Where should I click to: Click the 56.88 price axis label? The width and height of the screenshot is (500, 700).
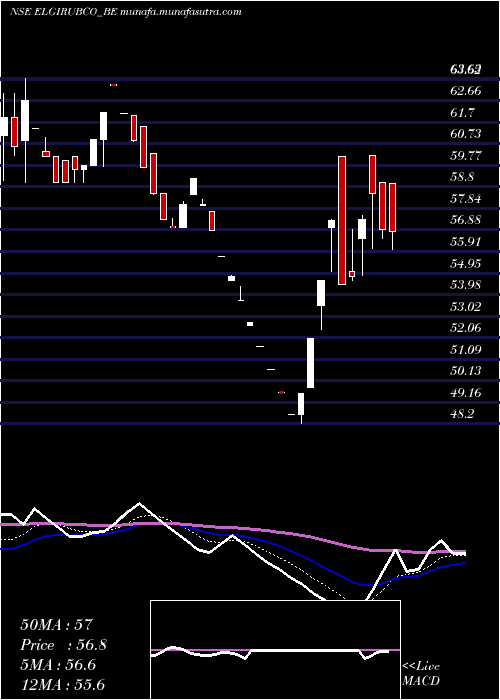coord(467,220)
